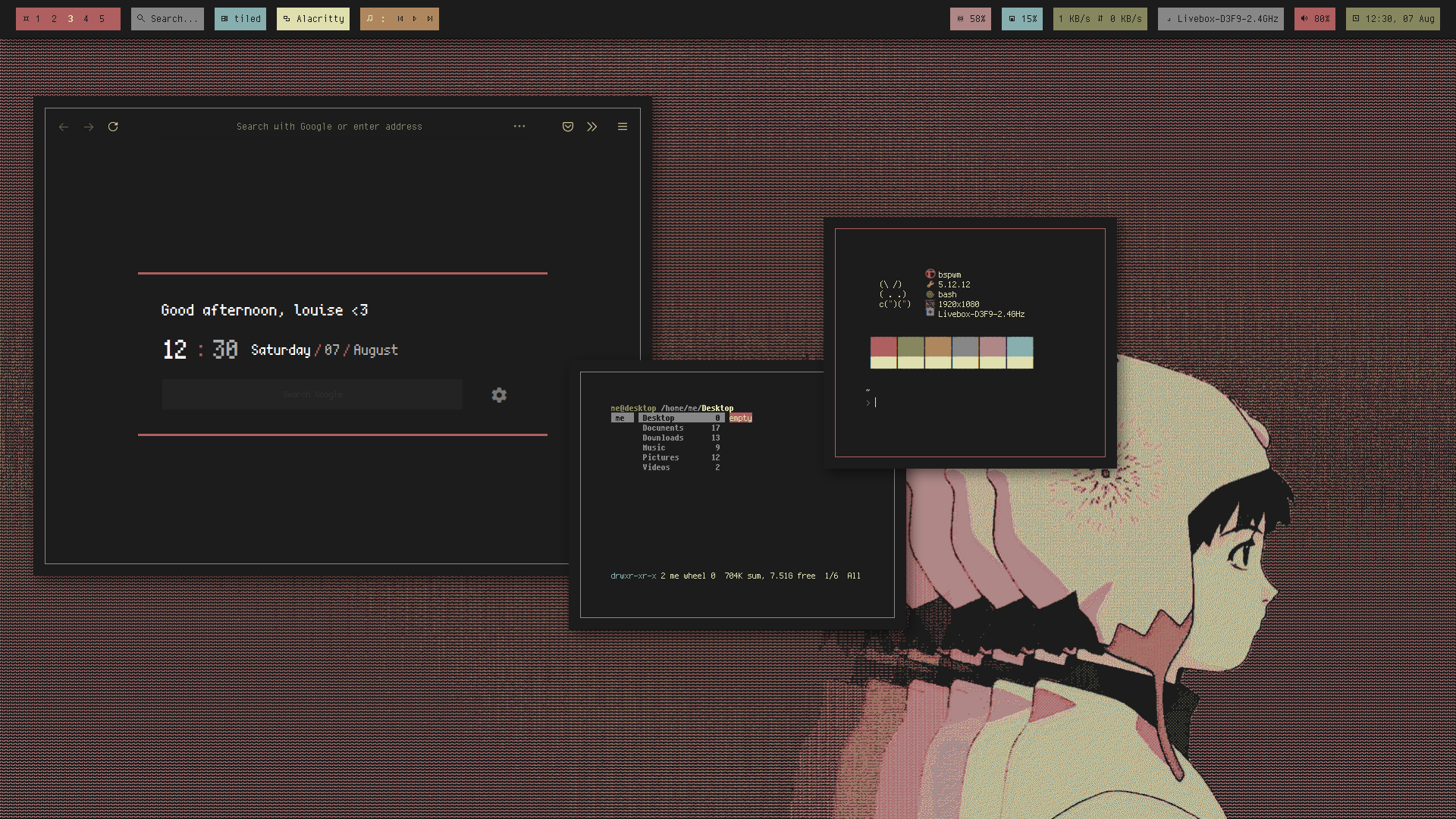This screenshot has width=1456, height=819.
Task: Skip to the next music track
Action: (430, 19)
